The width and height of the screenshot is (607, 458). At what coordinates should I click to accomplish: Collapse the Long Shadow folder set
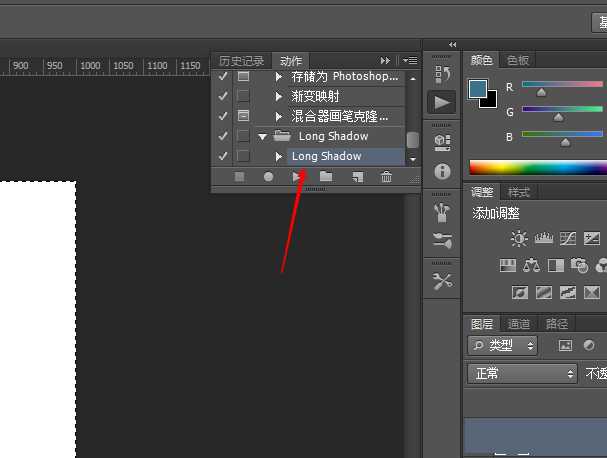point(263,136)
